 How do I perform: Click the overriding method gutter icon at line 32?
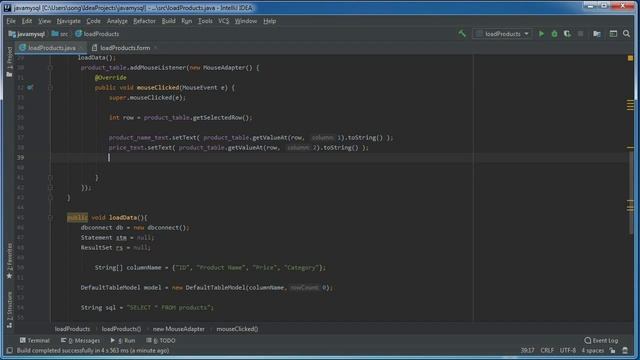tap(30, 87)
